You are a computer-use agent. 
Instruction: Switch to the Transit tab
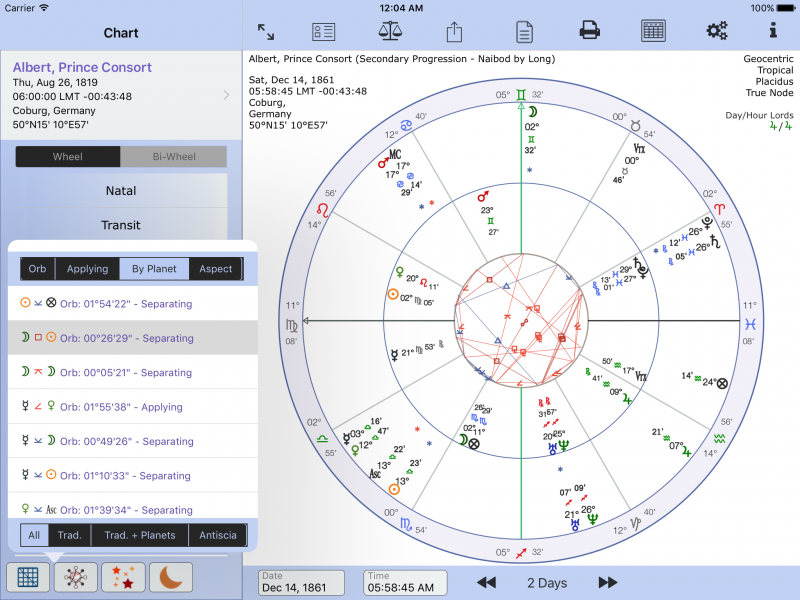tap(120, 225)
